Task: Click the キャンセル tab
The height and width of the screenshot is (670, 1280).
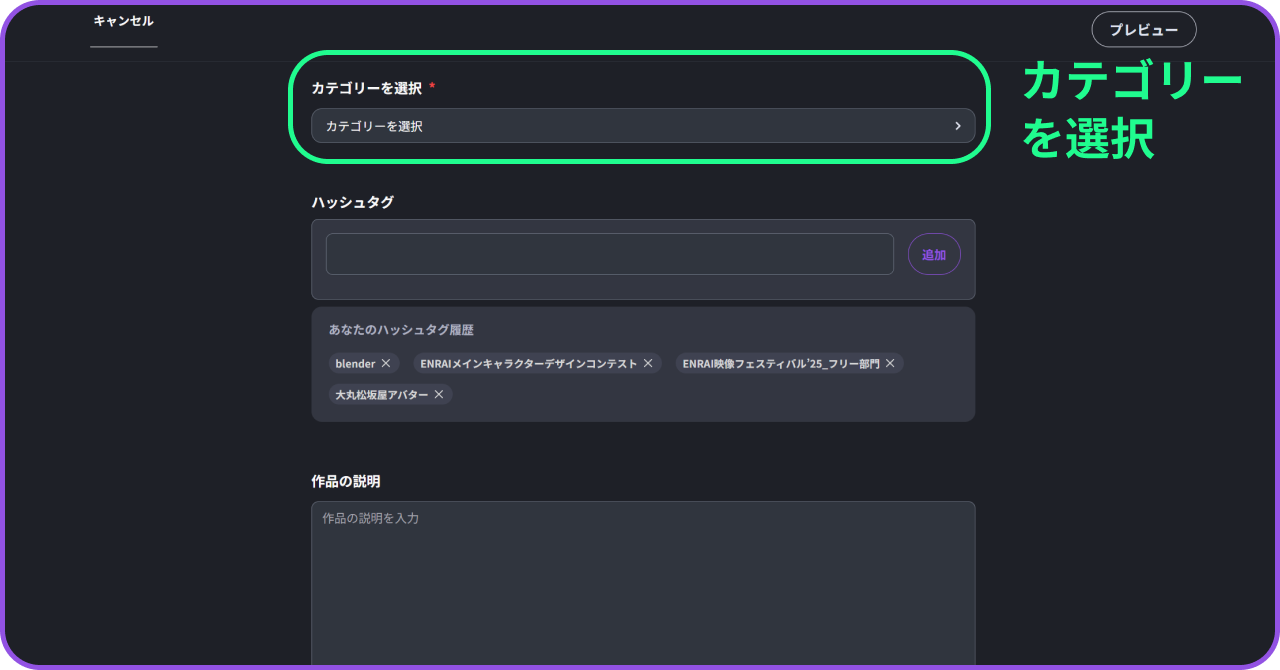Action: tap(123, 21)
